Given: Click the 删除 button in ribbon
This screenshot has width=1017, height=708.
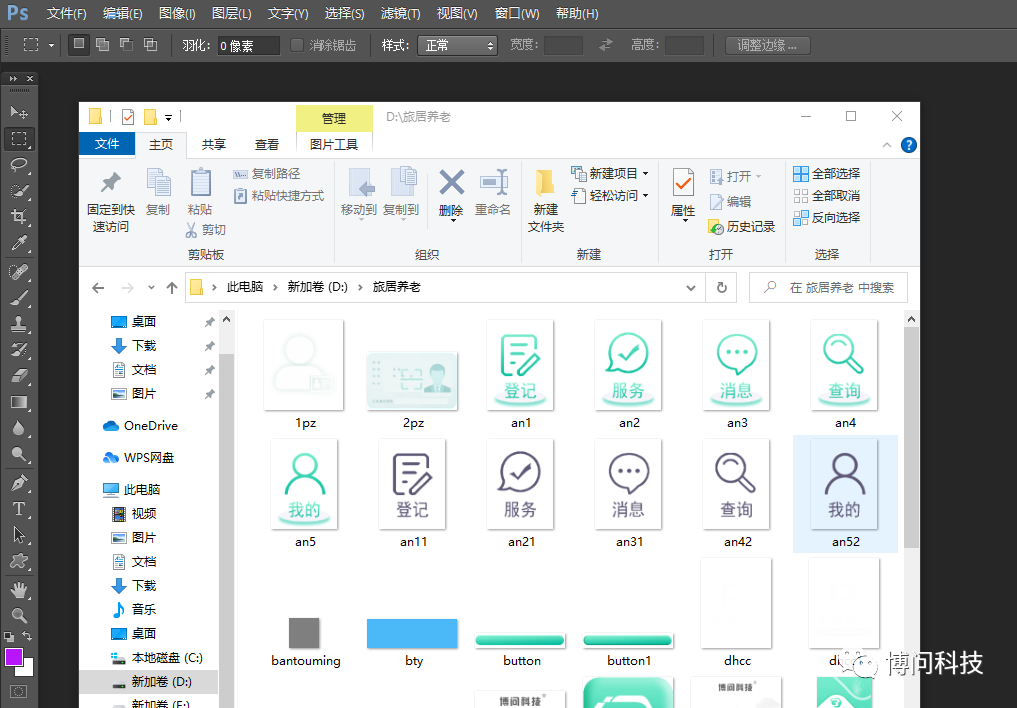Looking at the screenshot, I should pos(451,195).
